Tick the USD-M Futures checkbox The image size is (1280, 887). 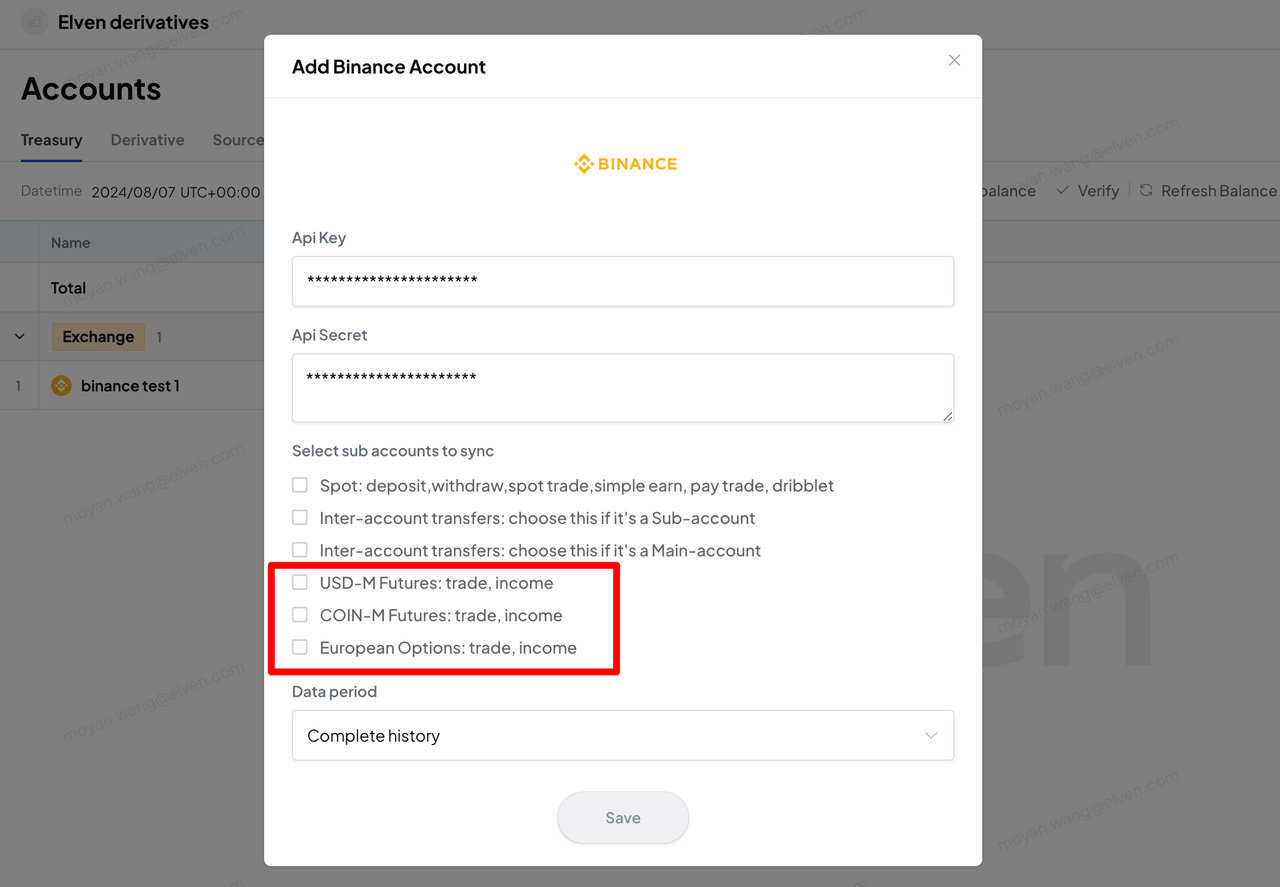point(300,582)
